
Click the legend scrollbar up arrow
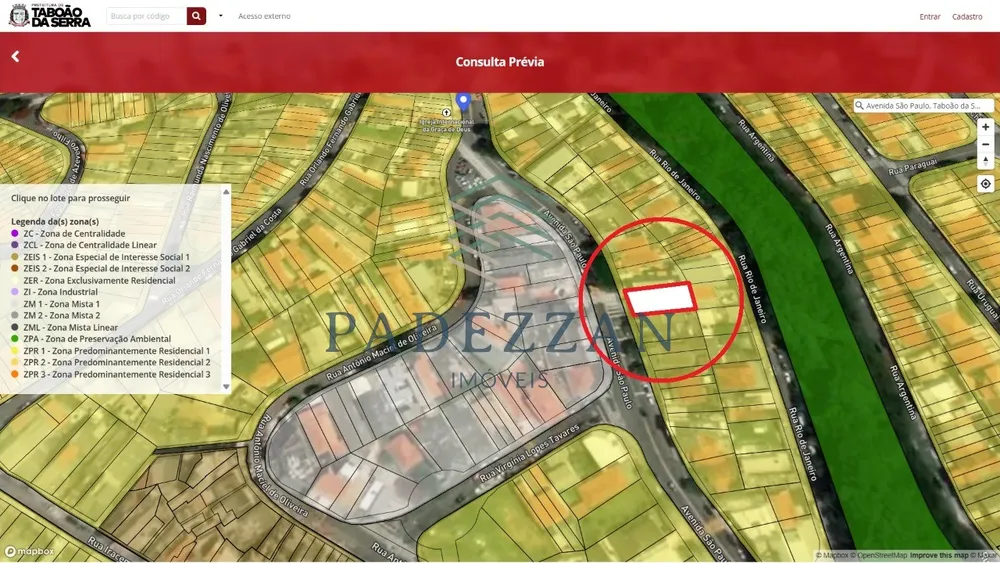click(226, 191)
